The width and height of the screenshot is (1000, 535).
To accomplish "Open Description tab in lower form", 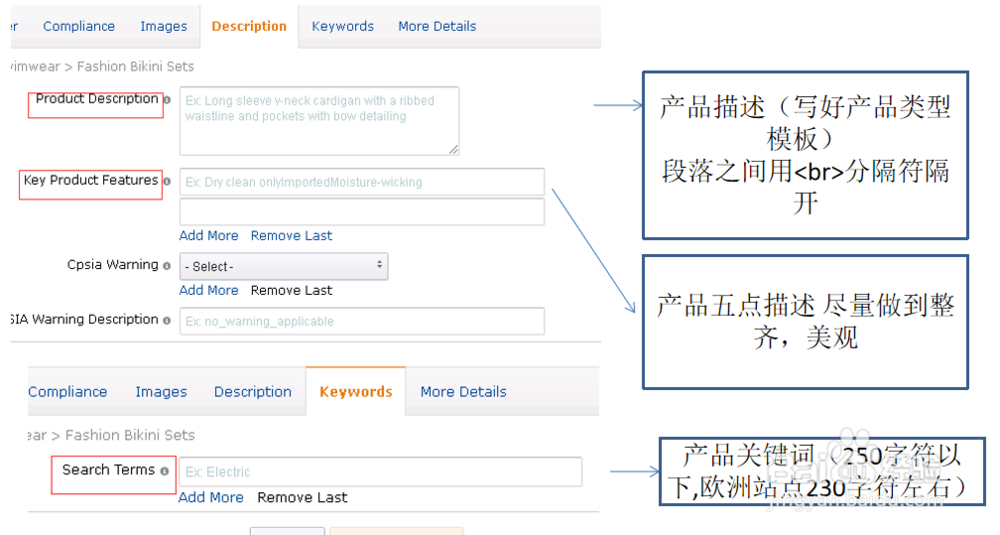I will 253,392.
